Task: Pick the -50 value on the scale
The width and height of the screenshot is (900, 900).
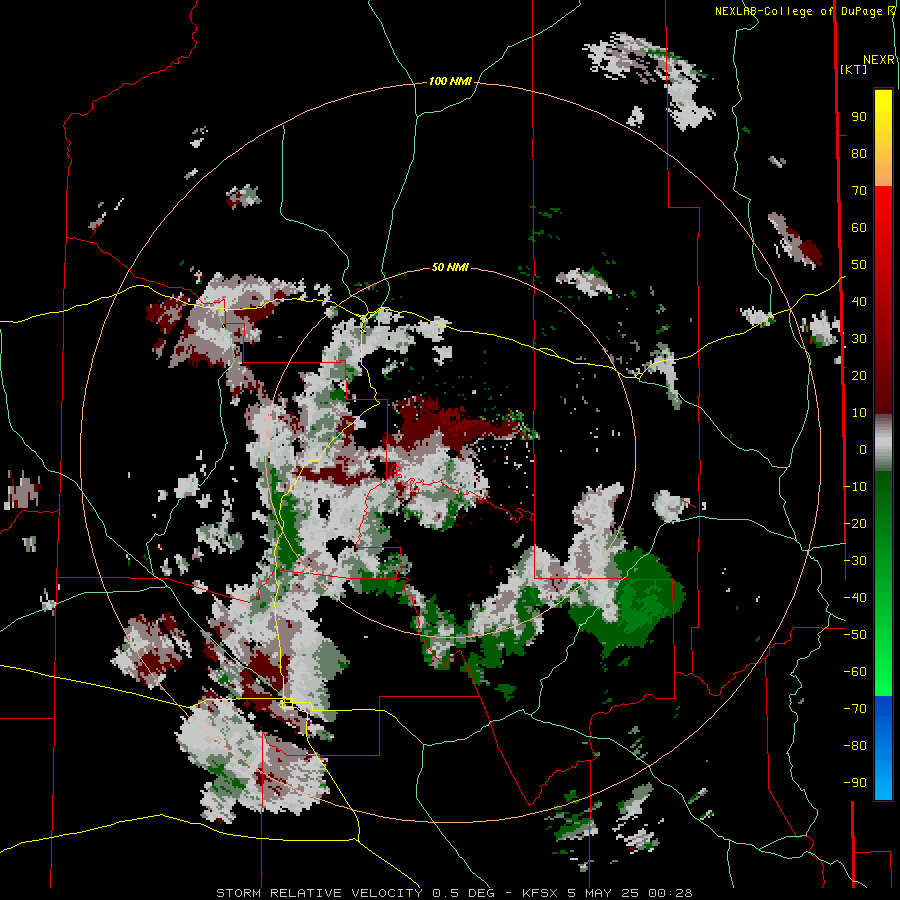Action: coord(855,635)
